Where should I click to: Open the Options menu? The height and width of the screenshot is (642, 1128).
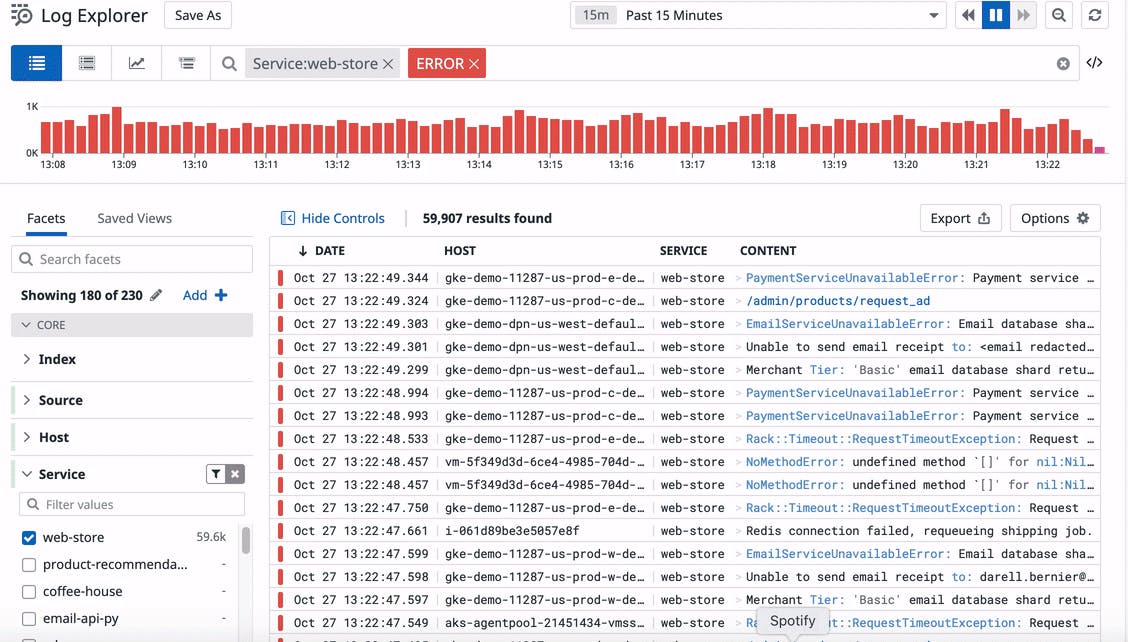pos(1054,218)
